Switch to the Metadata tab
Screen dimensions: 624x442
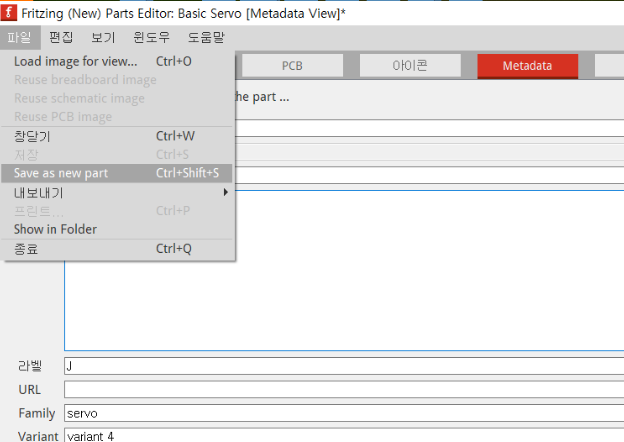[x=528, y=66]
